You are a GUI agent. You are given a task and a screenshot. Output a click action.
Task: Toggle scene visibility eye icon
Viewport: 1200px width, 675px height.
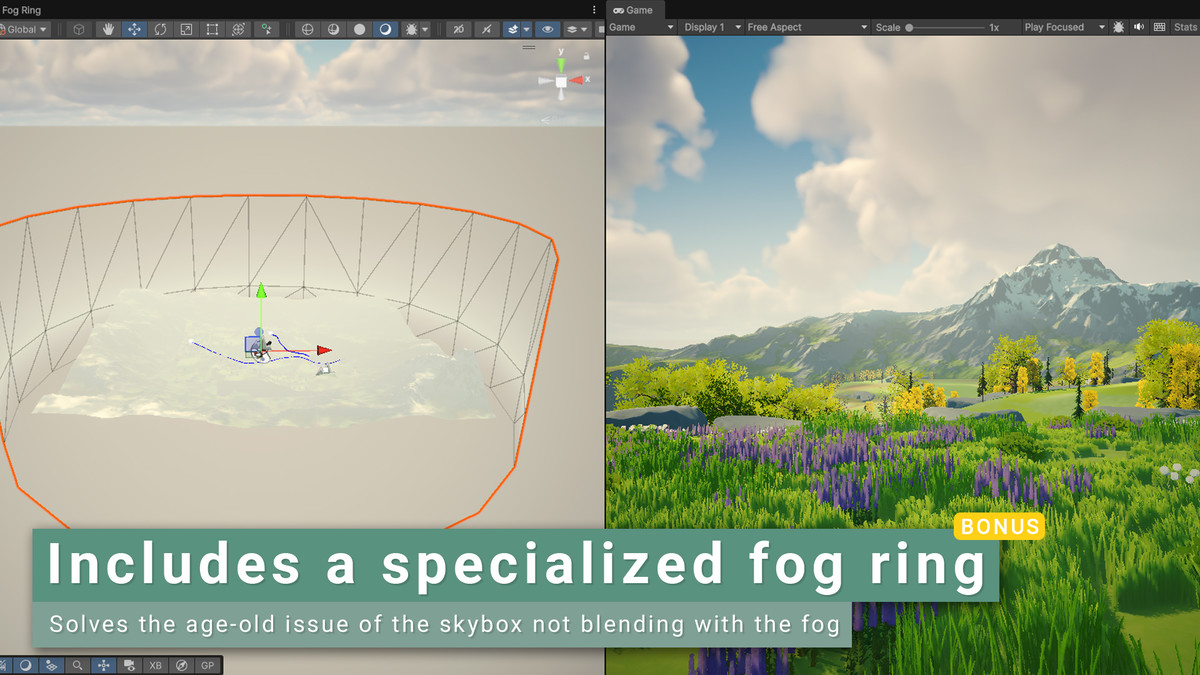pos(548,29)
